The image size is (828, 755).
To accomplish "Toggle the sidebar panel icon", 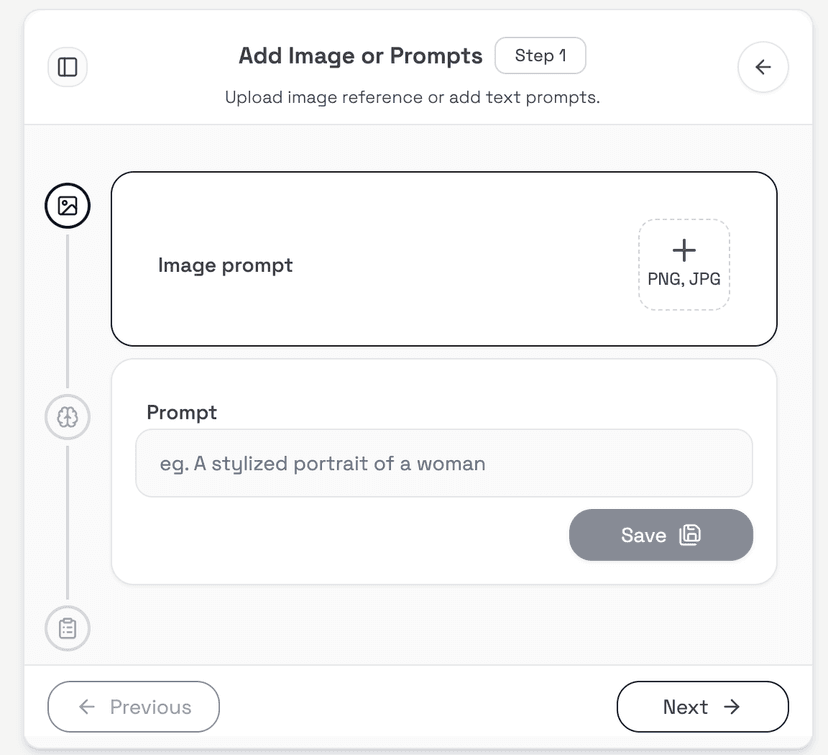I will point(68,67).
